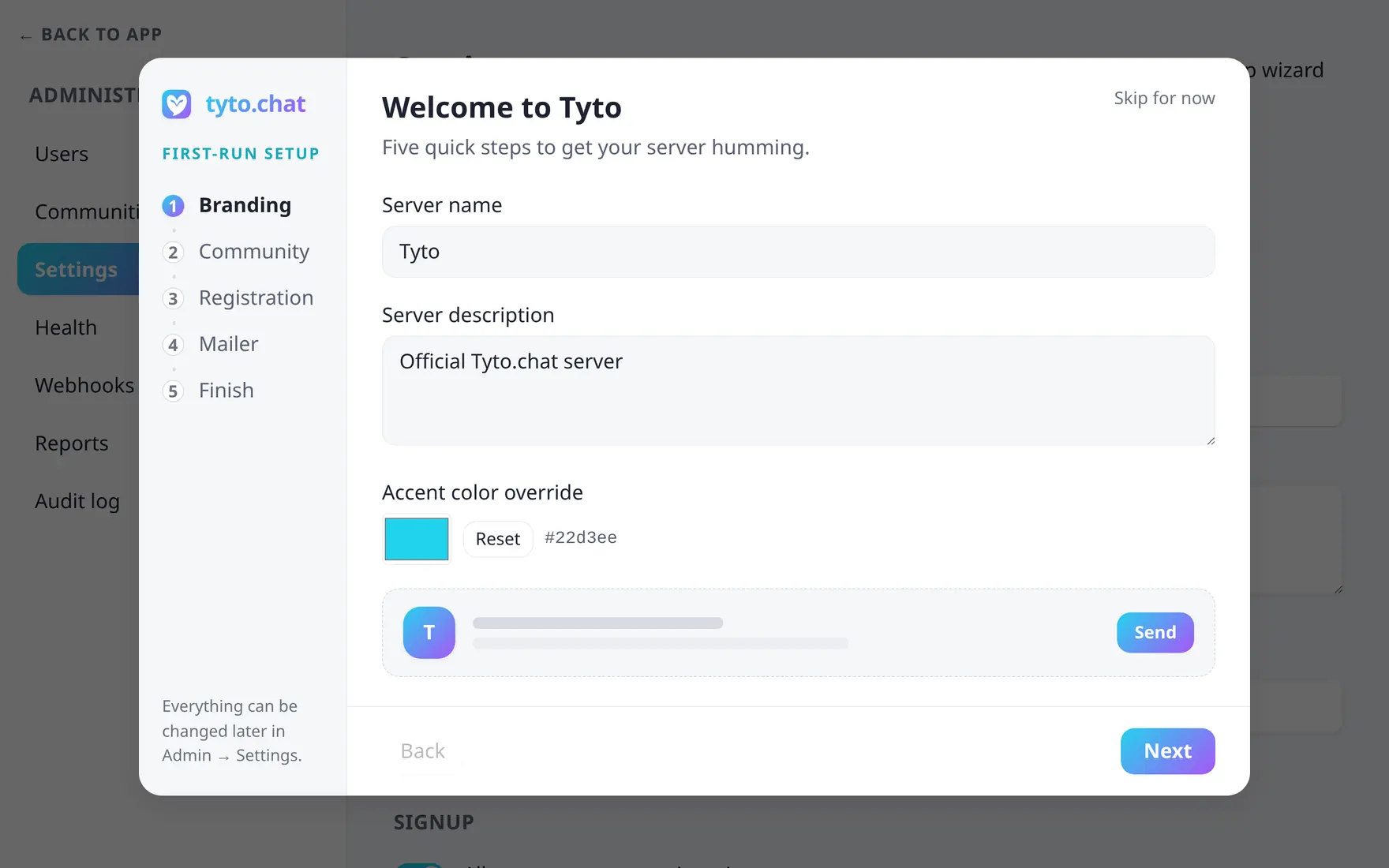Select step 5 Finish
Screen dimensions: 1389x868
coord(208,391)
